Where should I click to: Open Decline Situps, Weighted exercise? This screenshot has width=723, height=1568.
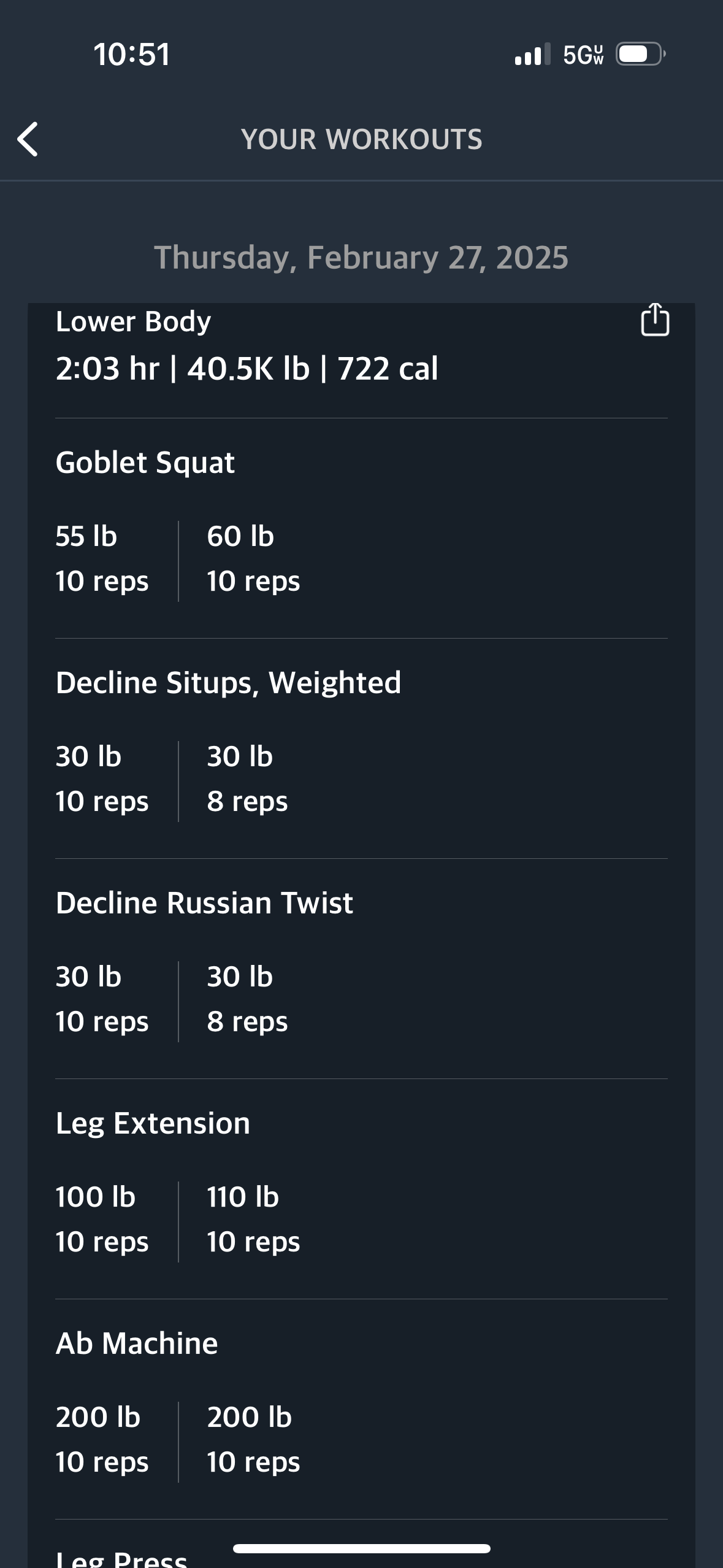pyautogui.click(x=228, y=682)
